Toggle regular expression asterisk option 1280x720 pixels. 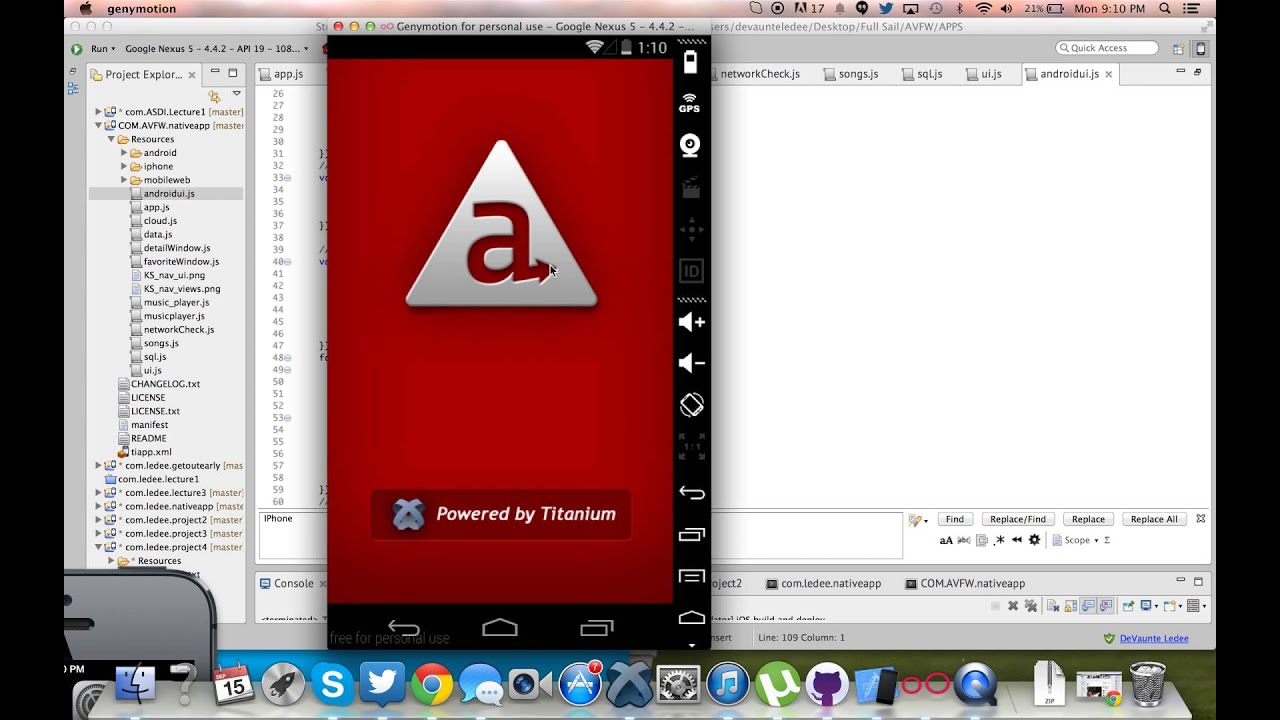point(999,540)
